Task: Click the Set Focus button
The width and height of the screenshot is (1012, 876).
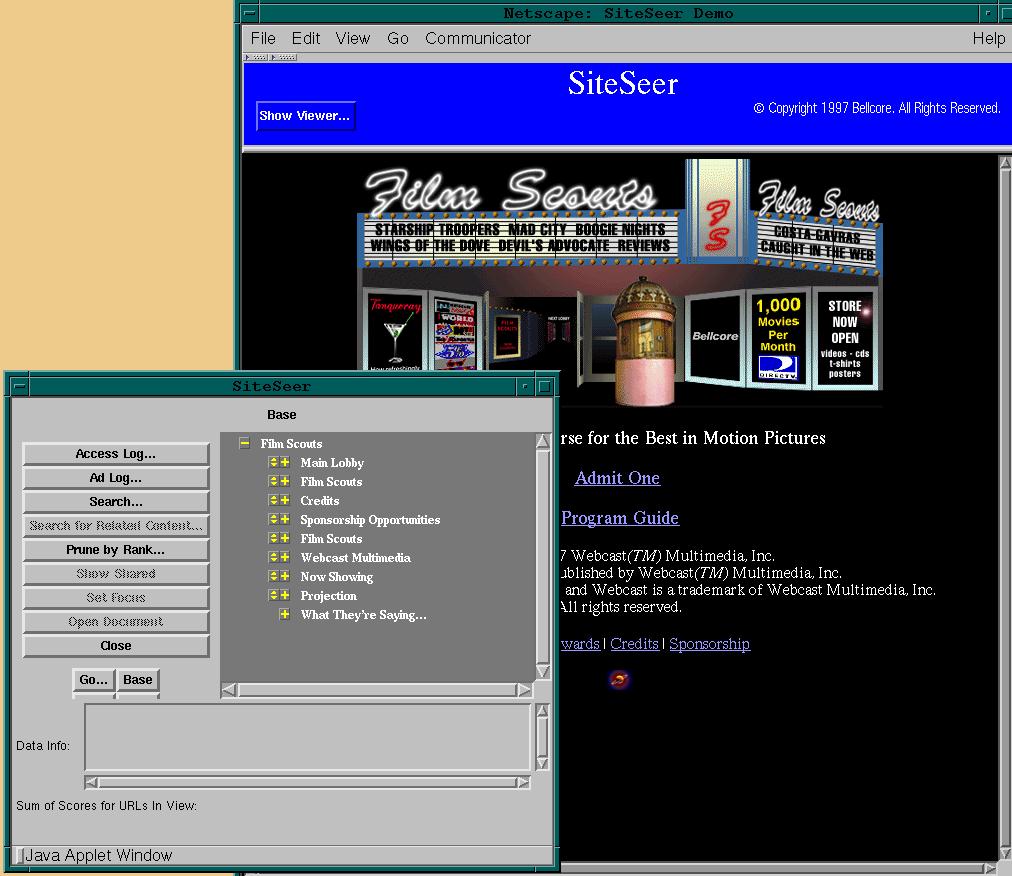Action: point(116,598)
